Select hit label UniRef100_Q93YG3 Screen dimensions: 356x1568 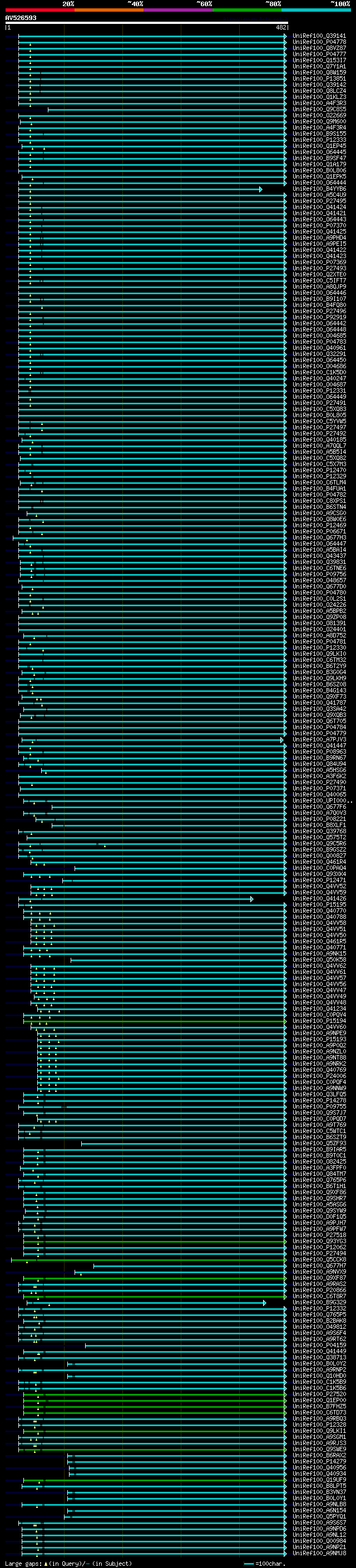click(x=319, y=1241)
